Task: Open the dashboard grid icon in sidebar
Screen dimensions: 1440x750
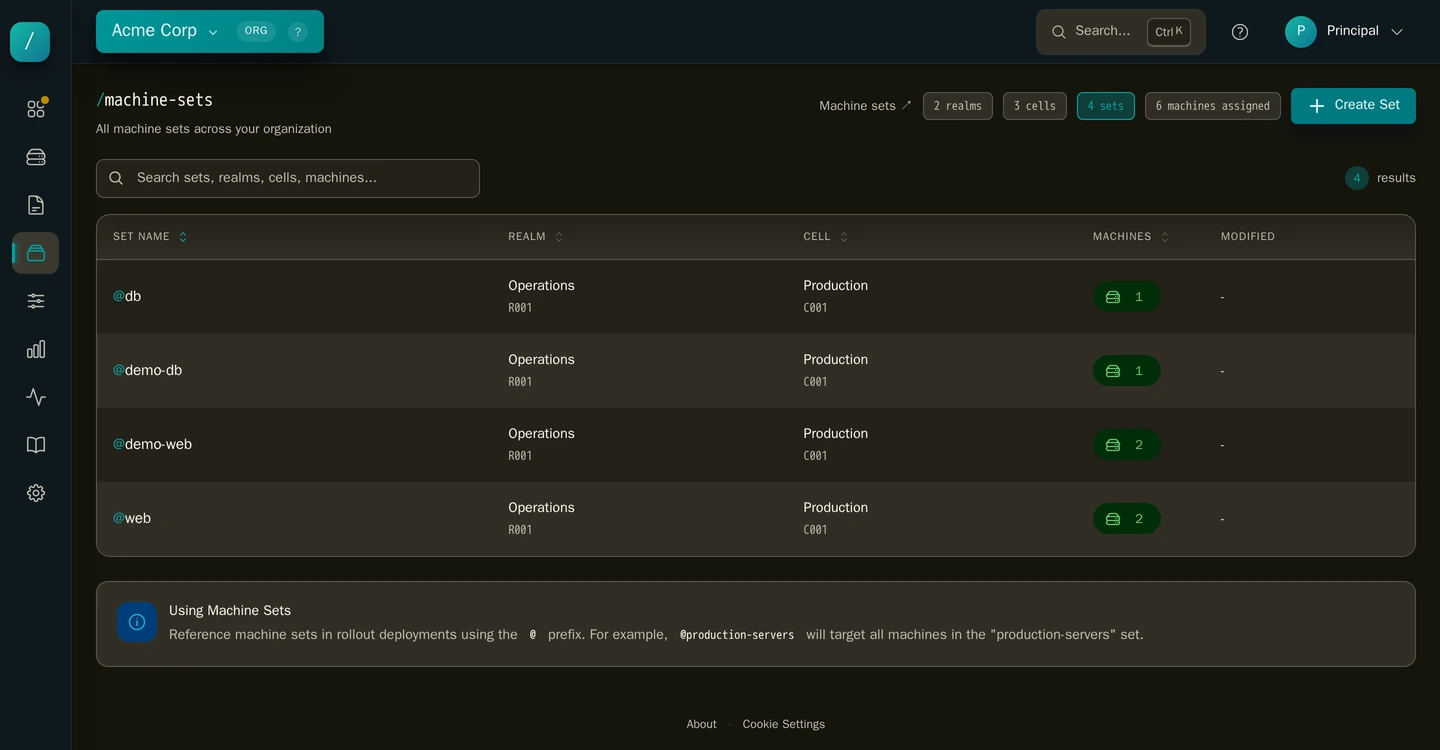Action: (36, 109)
